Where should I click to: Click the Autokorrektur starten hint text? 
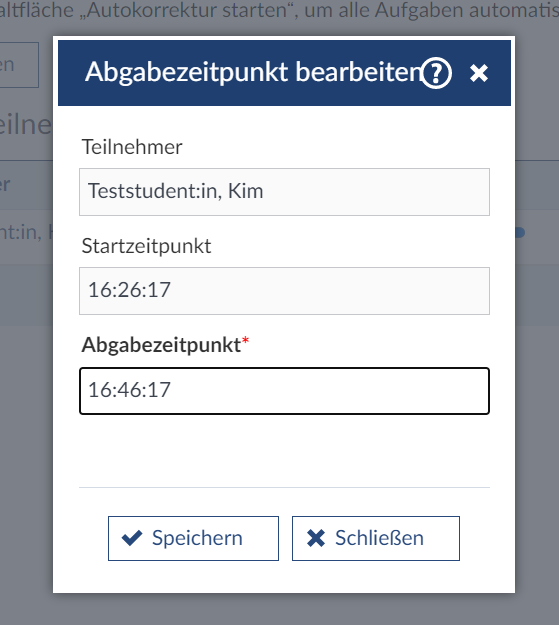(279, 10)
